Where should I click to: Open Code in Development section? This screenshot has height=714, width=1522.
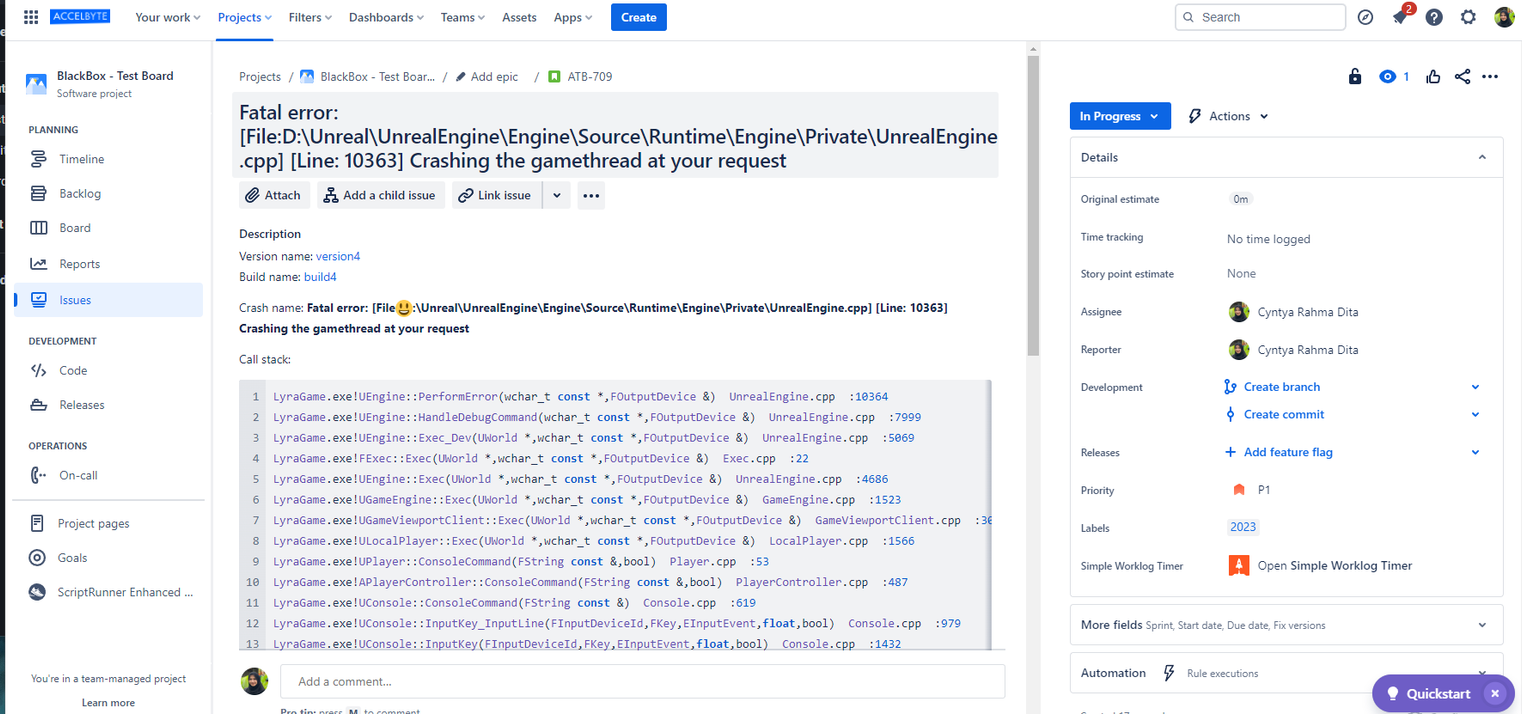108,370
